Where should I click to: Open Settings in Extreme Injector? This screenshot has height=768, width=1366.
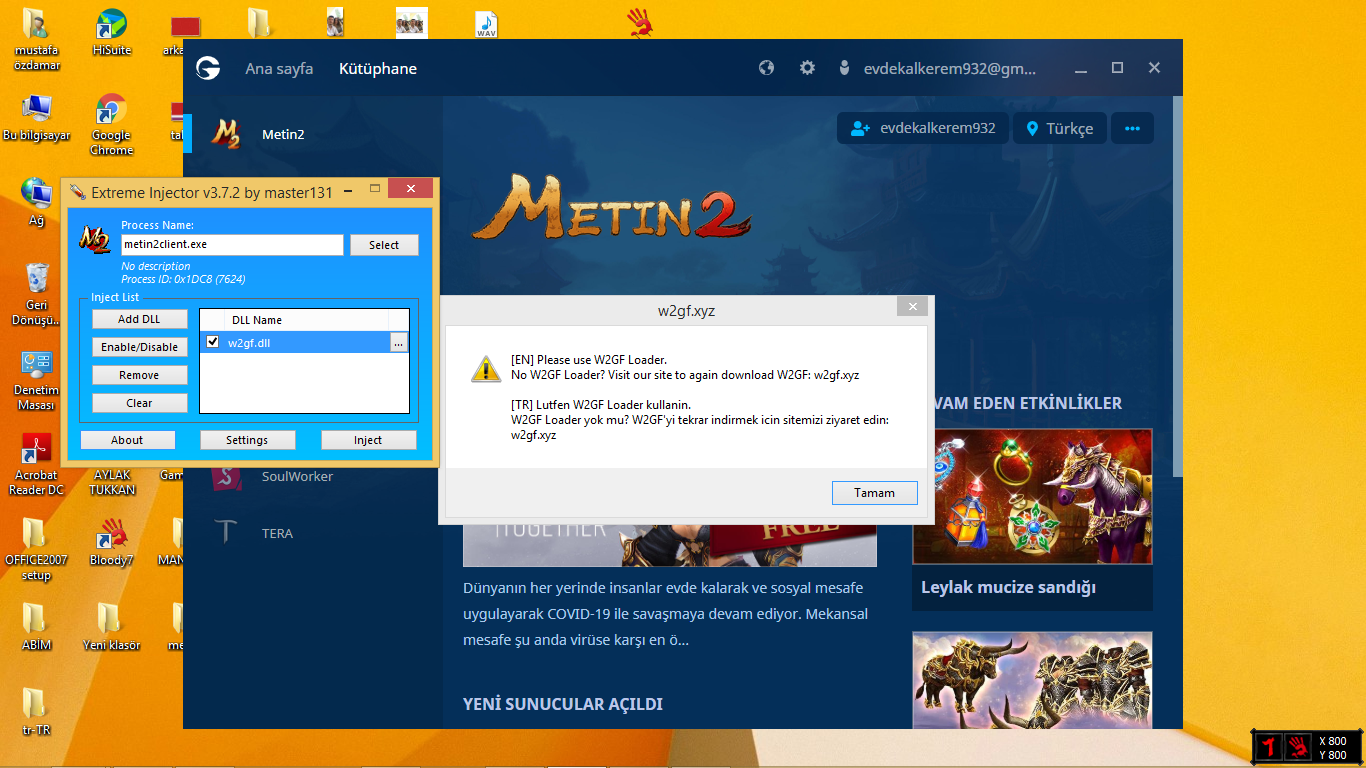tap(247, 440)
